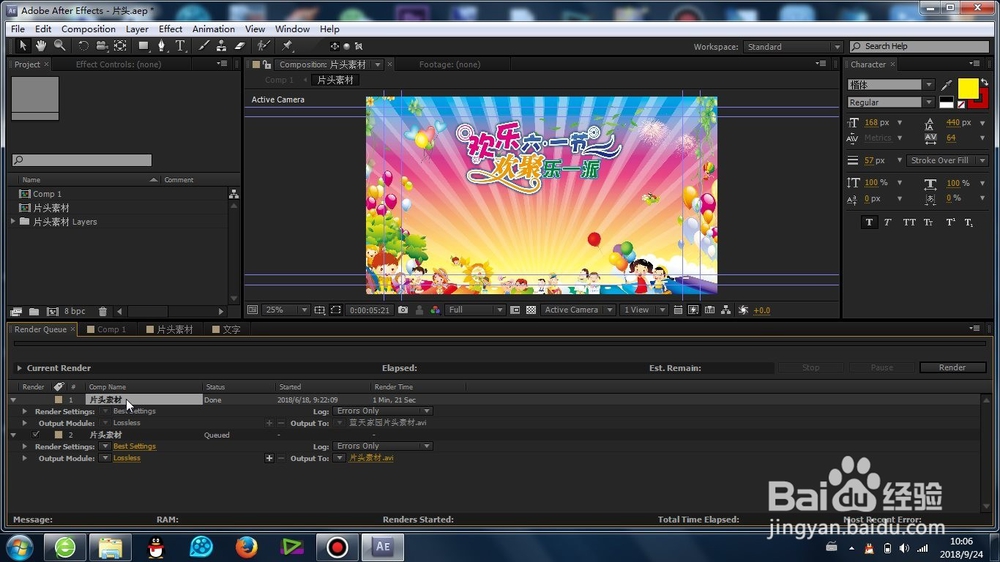Click the red stroke color swatch

[981, 101]
